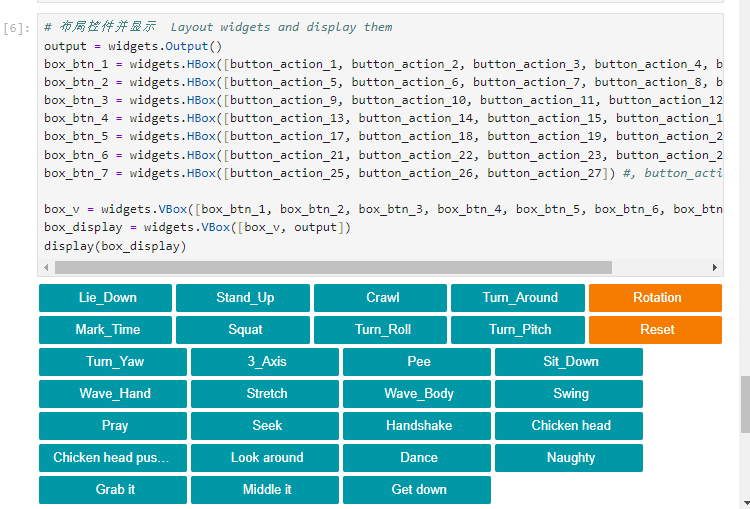Start the Wave_Hand action
This screenshot has width=750, height=509.
[x=113, y=394]
